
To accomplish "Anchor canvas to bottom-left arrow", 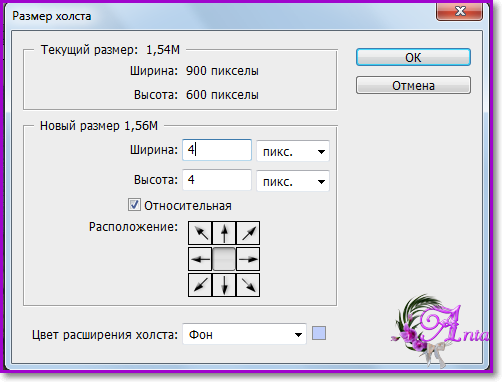I will (200, 285).
